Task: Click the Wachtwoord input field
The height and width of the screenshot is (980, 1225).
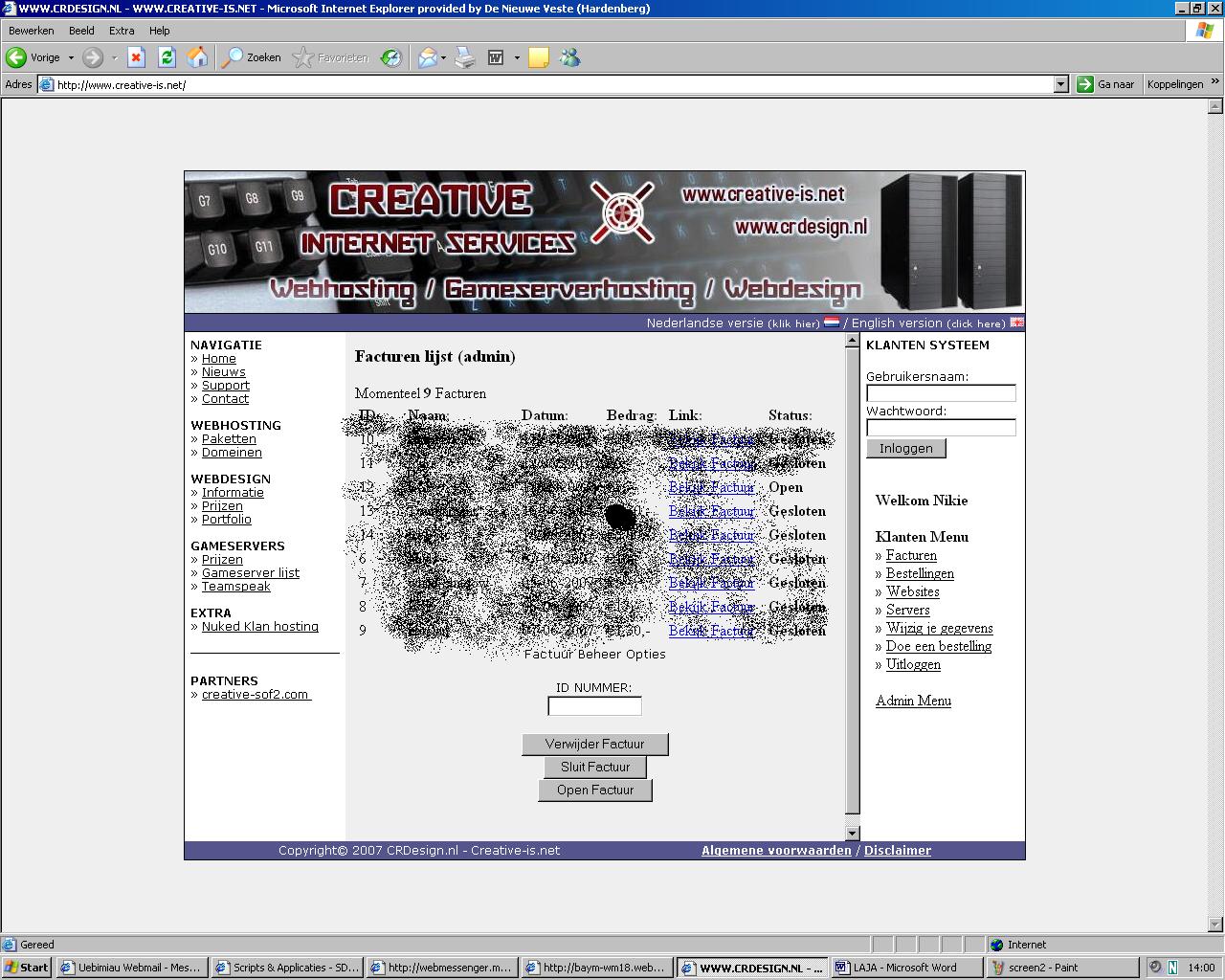Action: pyautogui.click(x=941, y=428)
